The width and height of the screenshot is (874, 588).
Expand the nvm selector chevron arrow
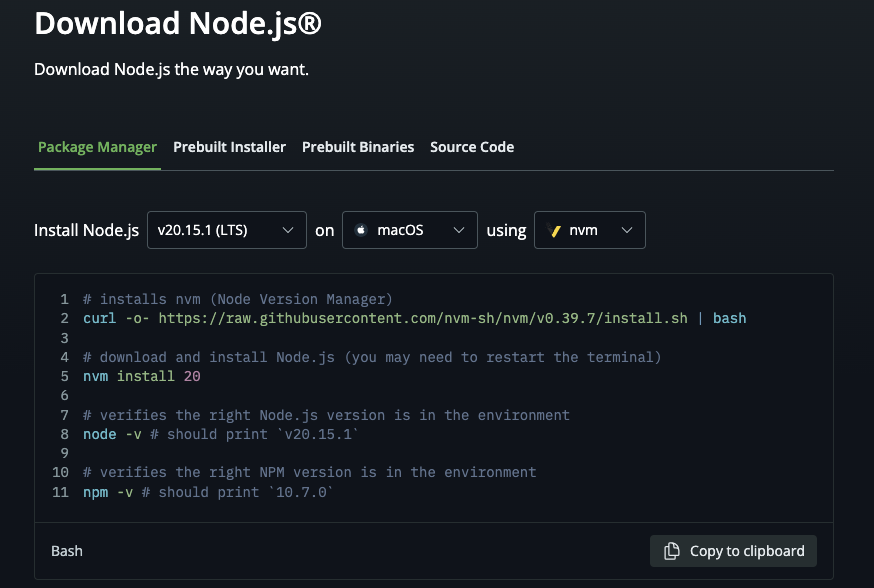pos(627,230)
